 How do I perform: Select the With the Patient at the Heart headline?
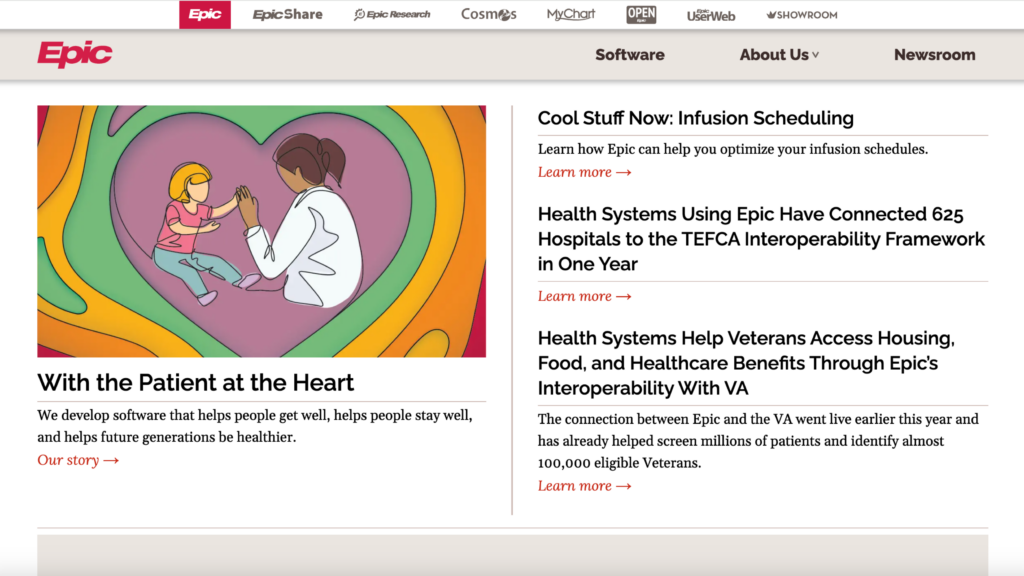click(195, 382)
